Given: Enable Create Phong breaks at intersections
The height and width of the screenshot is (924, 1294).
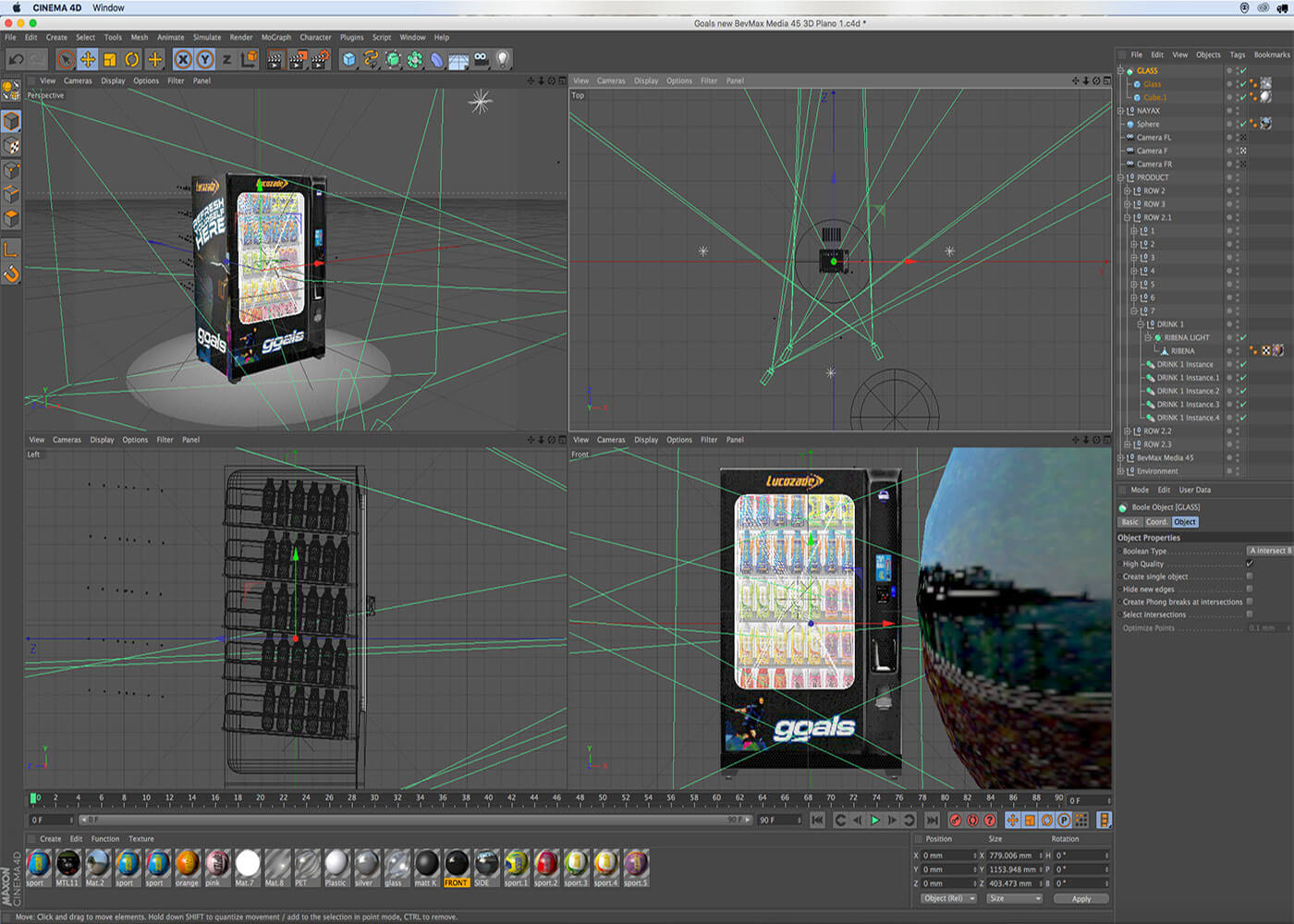Looking at the screenshot, I should tap(1250, 602).
